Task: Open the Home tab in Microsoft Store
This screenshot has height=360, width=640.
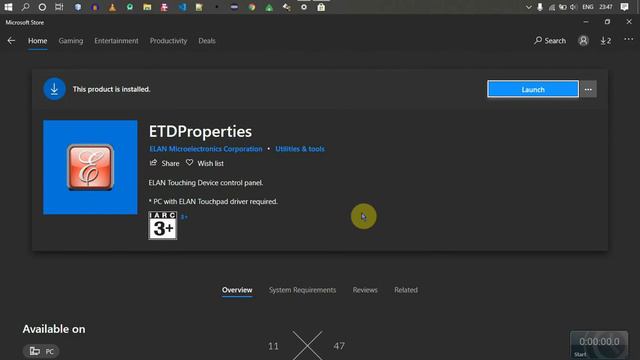Action: [x=38, y=41]
